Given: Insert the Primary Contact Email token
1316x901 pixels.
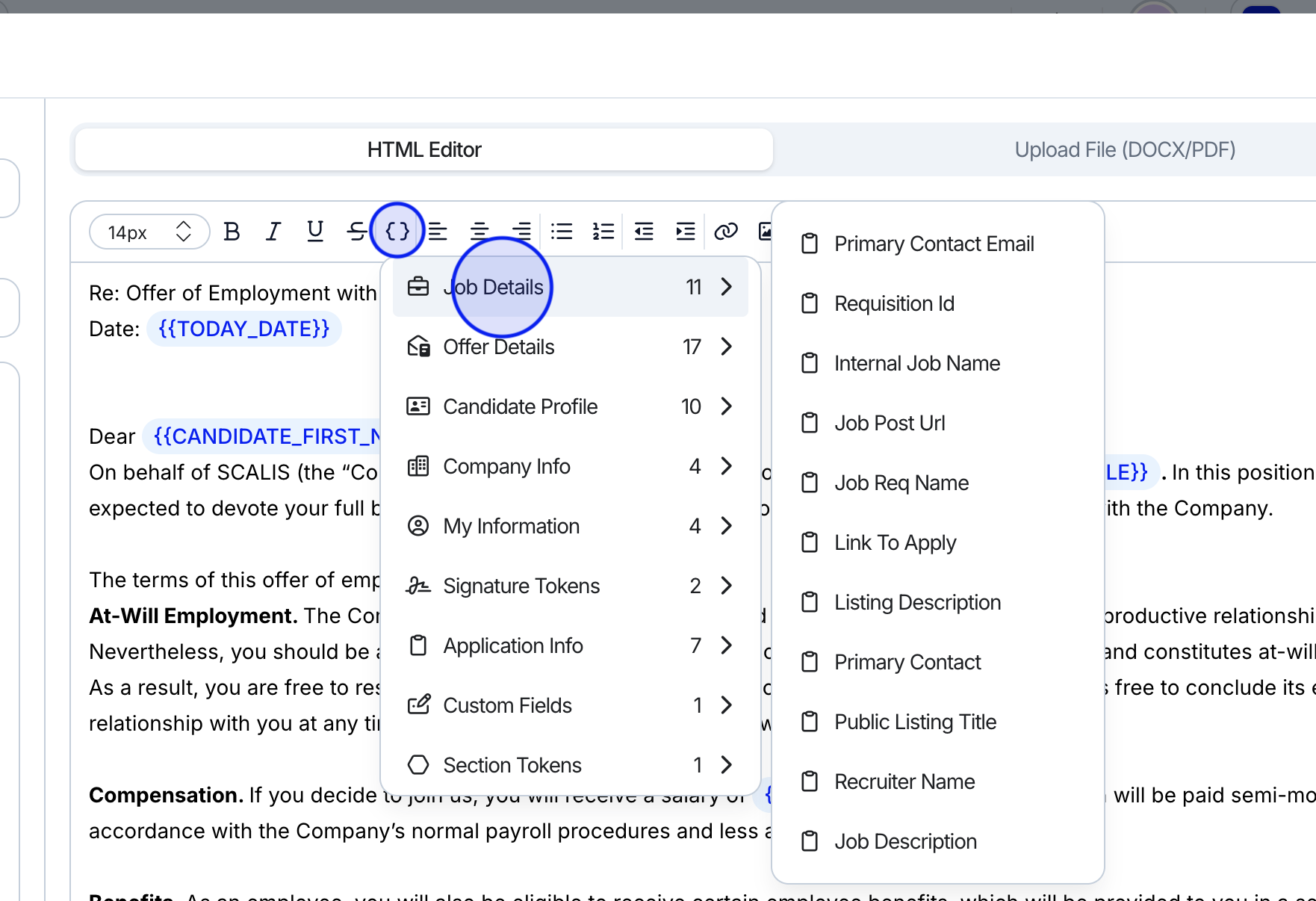Looking at the screenshot, I should (x=934, y=244).
